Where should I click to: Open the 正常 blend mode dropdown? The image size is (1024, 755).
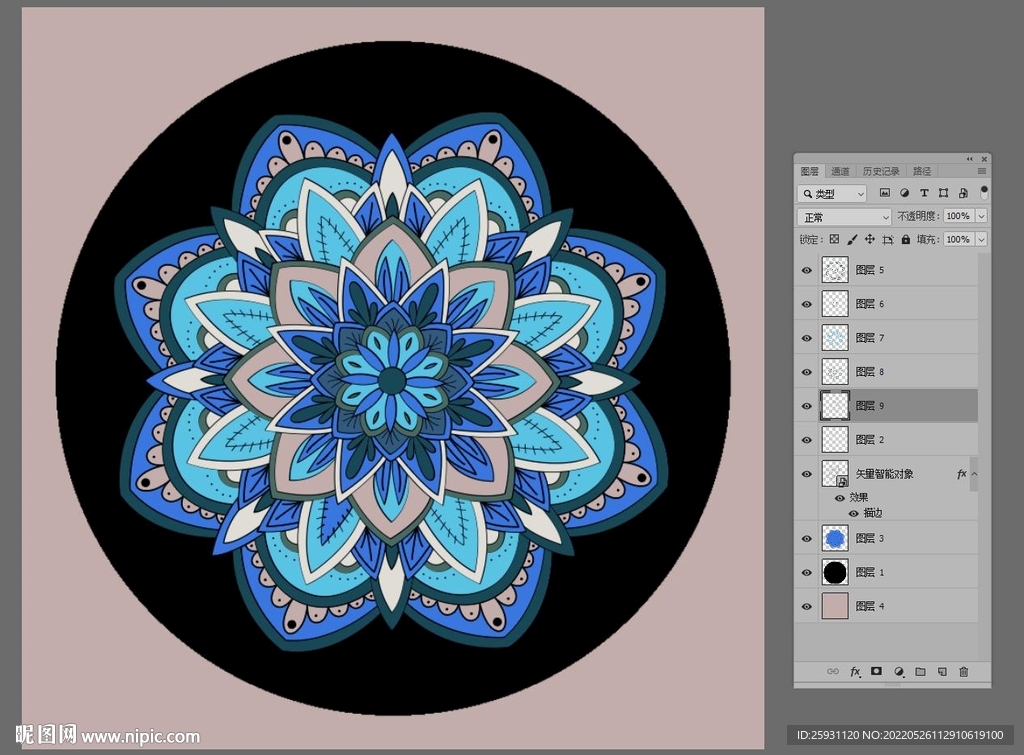point(844,217)
